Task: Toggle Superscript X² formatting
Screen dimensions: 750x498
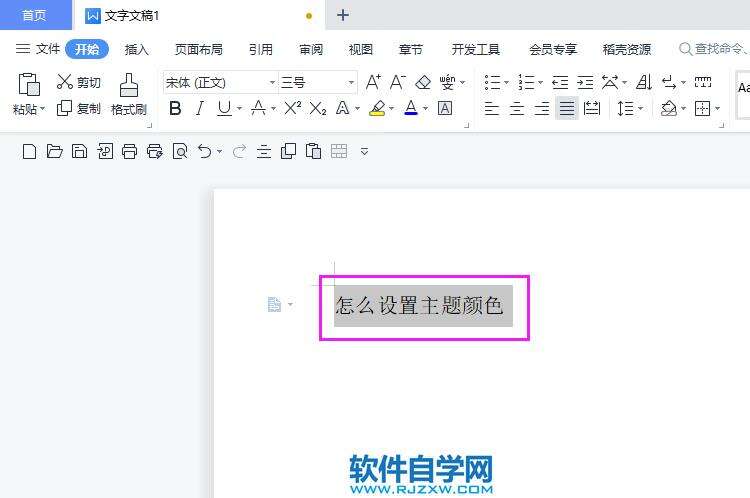Action: click(292, 109)
